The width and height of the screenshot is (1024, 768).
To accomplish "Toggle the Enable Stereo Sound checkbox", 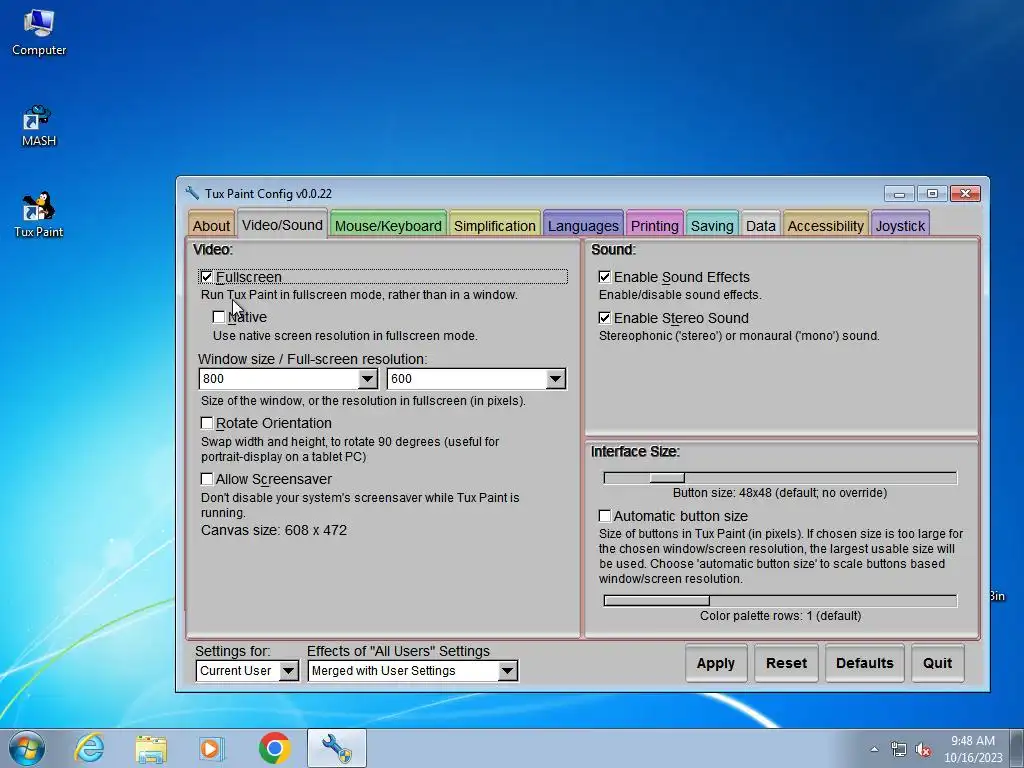I will click(x=605, y=318).
